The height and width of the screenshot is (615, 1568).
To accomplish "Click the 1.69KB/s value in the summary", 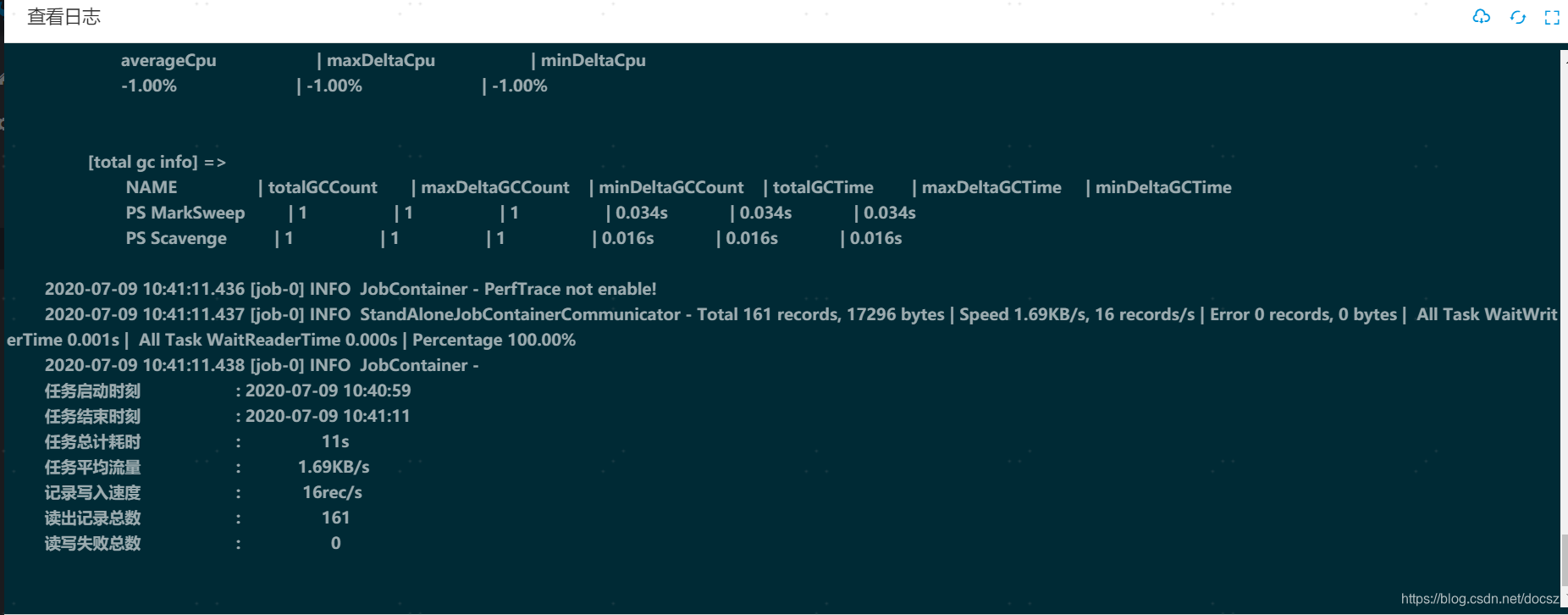I will (x=334, y=467).
